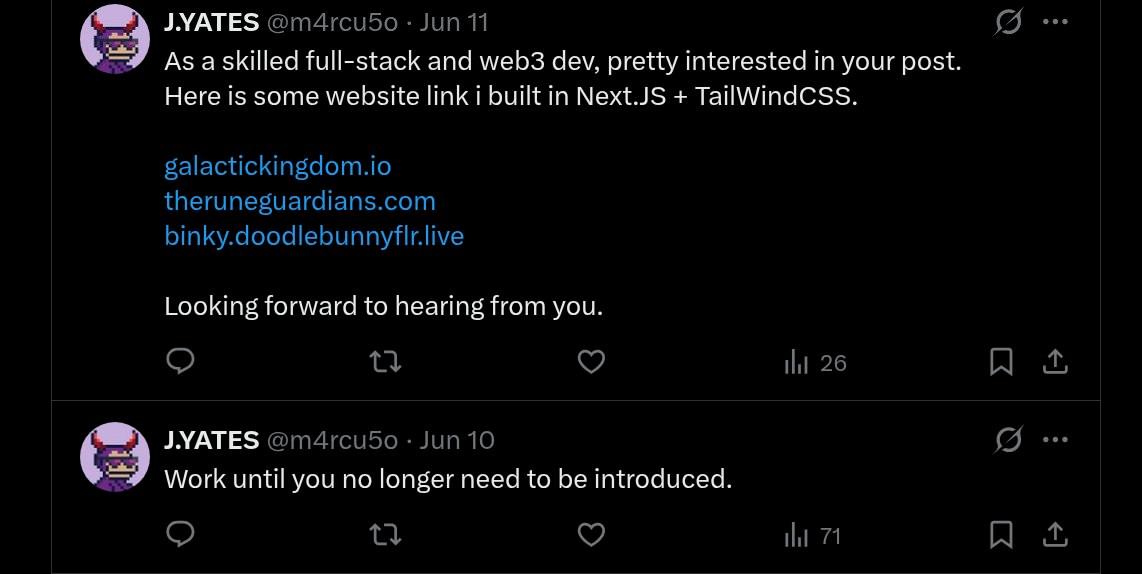Open Grok icon on Jun 10 post

point(1009,439)
